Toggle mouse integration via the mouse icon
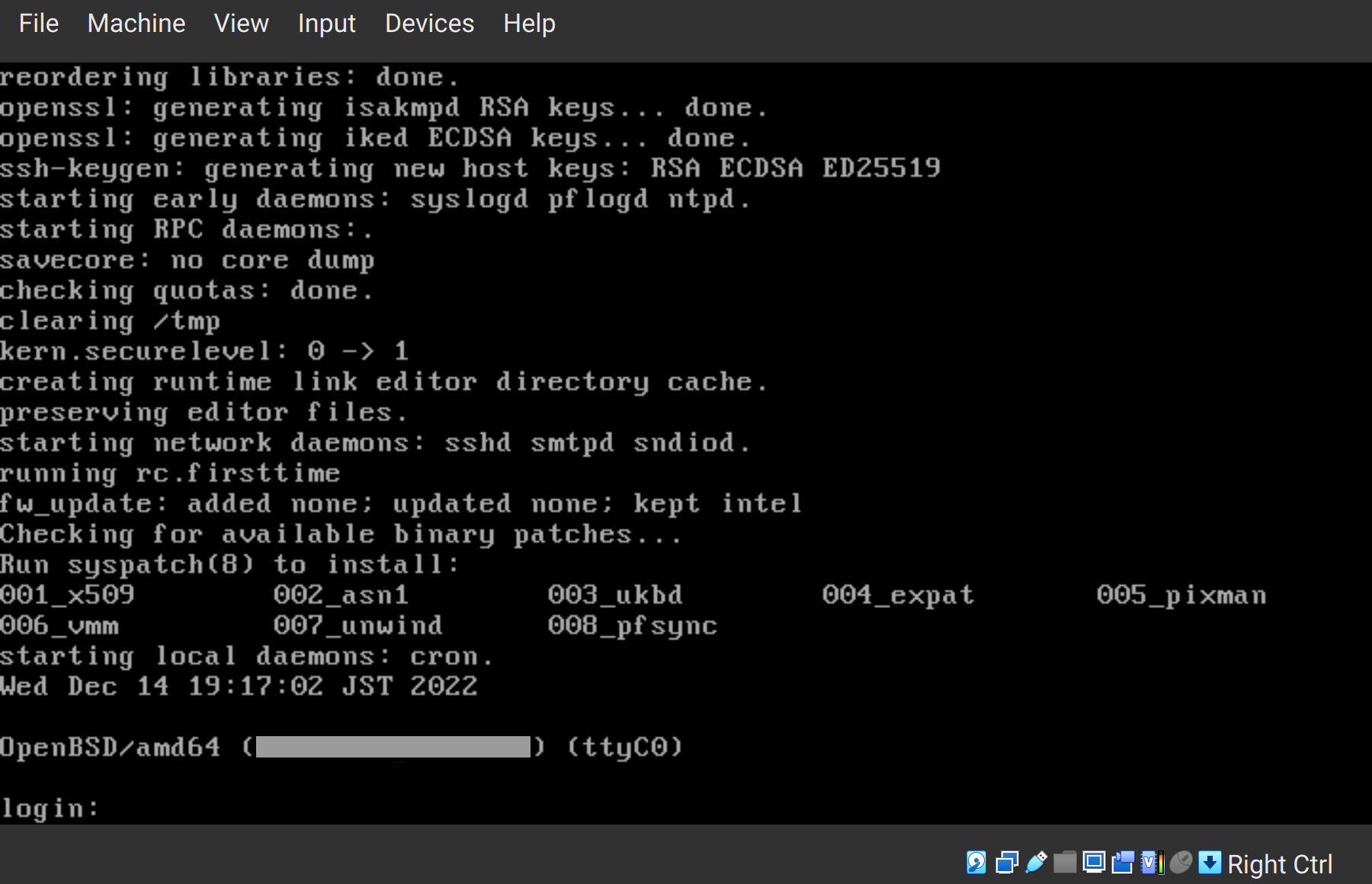The height and width of the screenshot is (884, 1372). (x=1181, y=863)
